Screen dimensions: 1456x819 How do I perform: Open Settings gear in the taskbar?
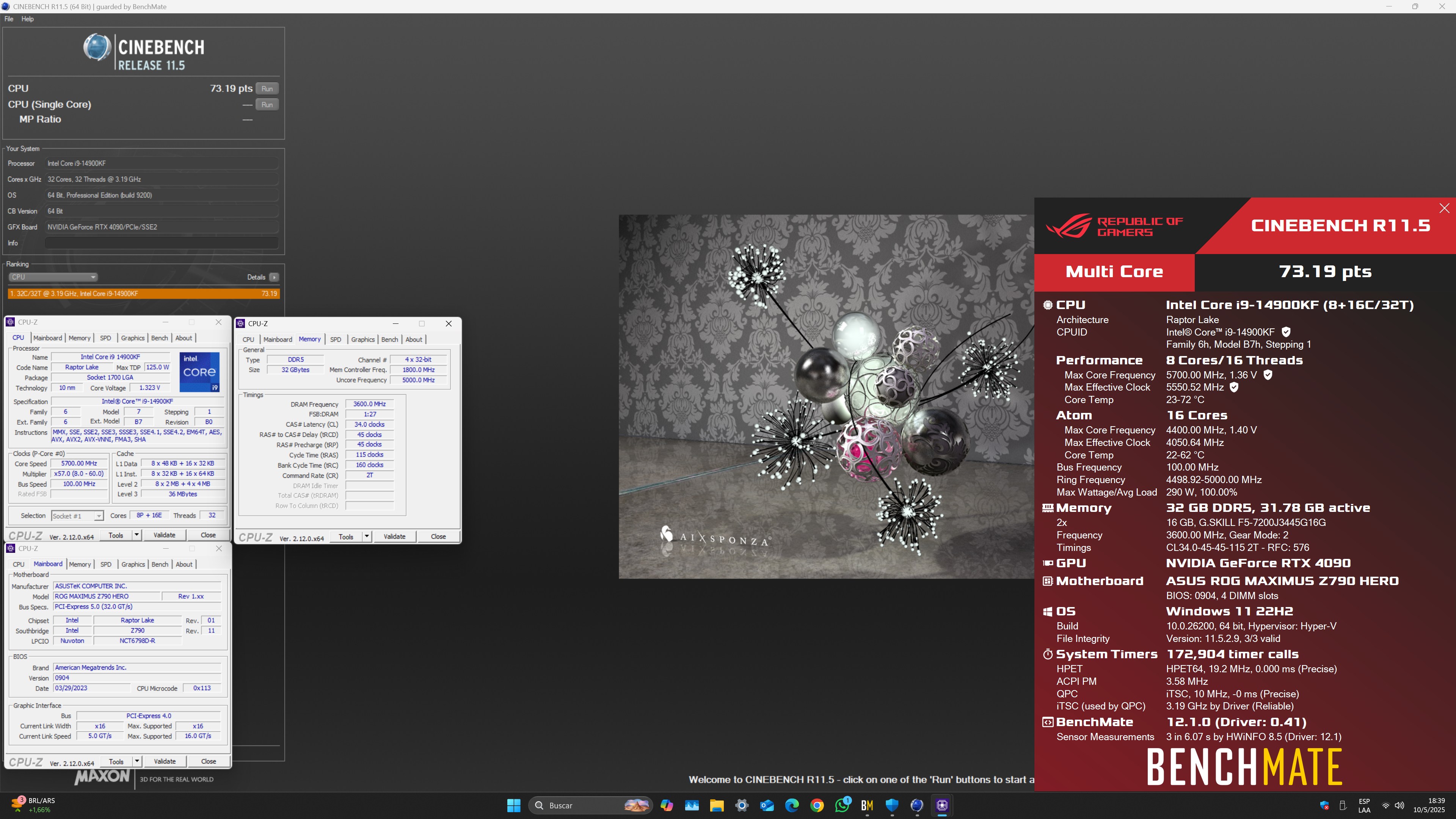pyautogui.click(x=742, y=805)
